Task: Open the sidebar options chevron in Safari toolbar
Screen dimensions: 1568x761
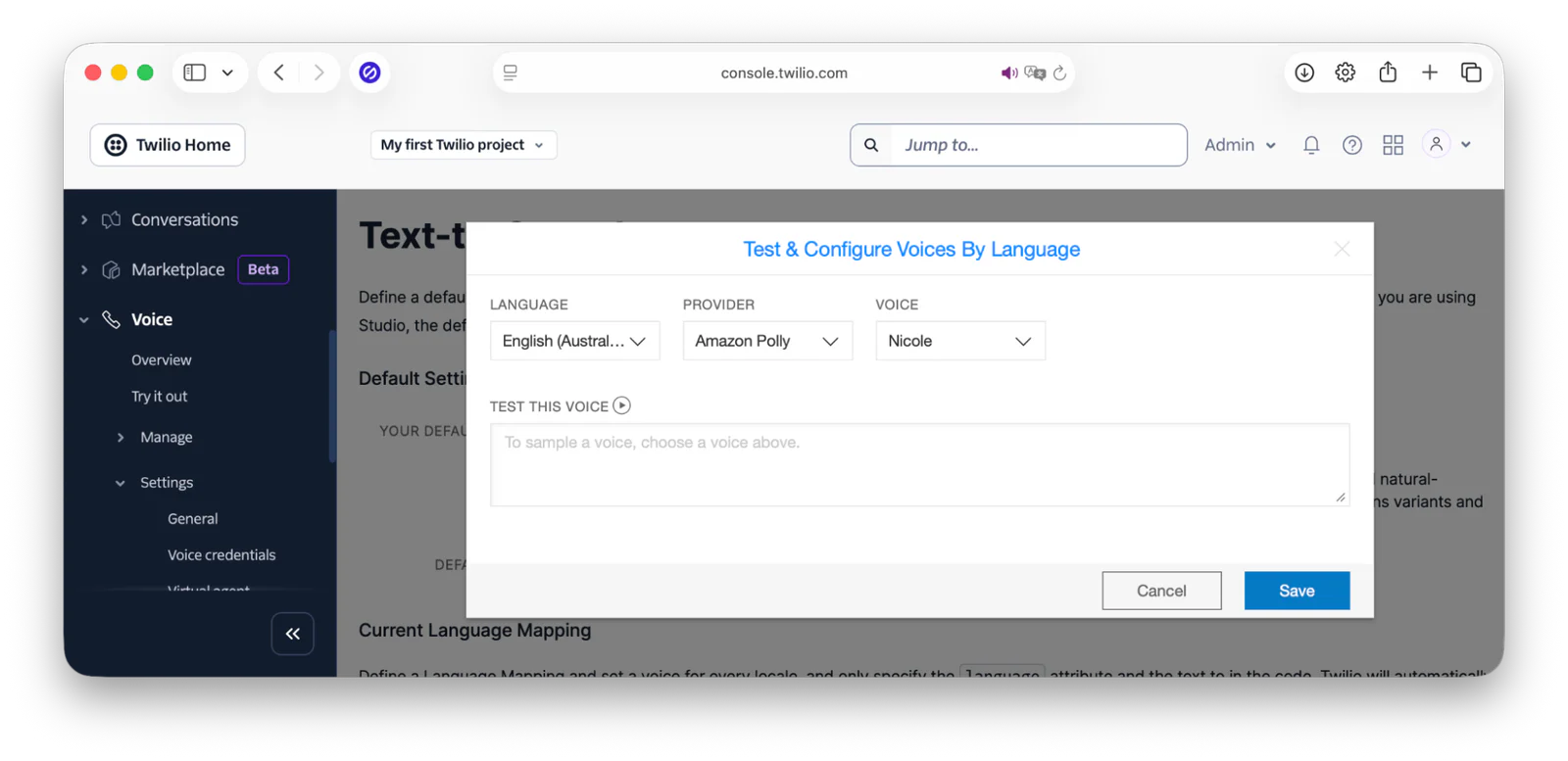Action: (x=227, y=72)
